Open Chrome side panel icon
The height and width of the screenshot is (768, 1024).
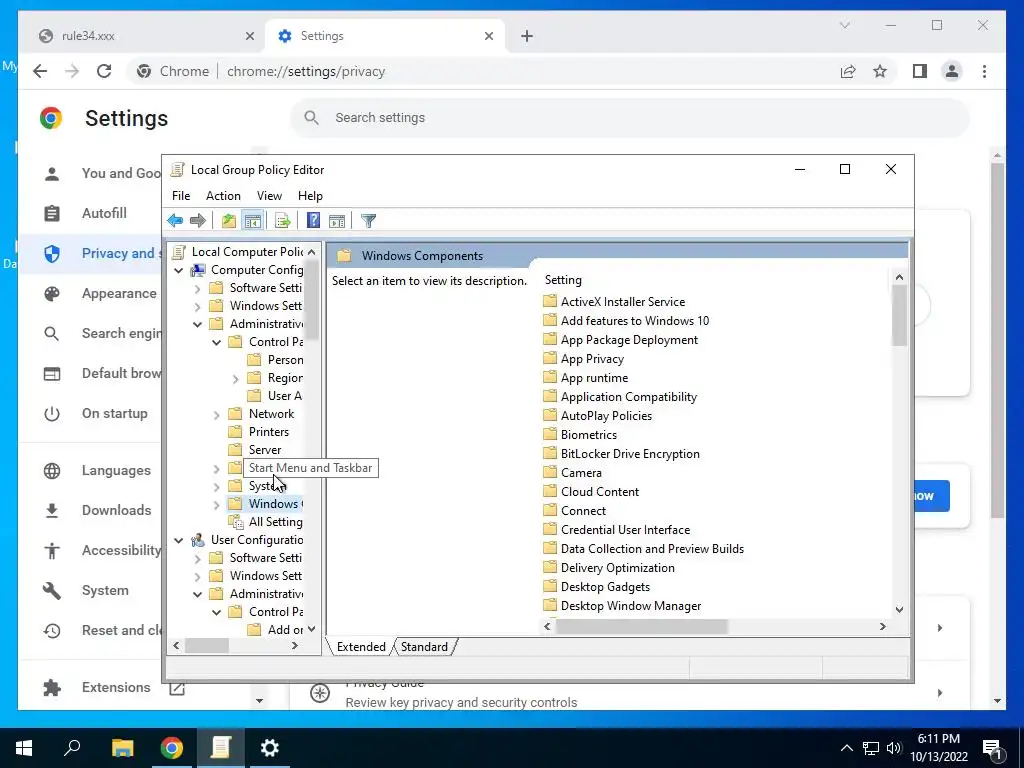tap(920, 71)
